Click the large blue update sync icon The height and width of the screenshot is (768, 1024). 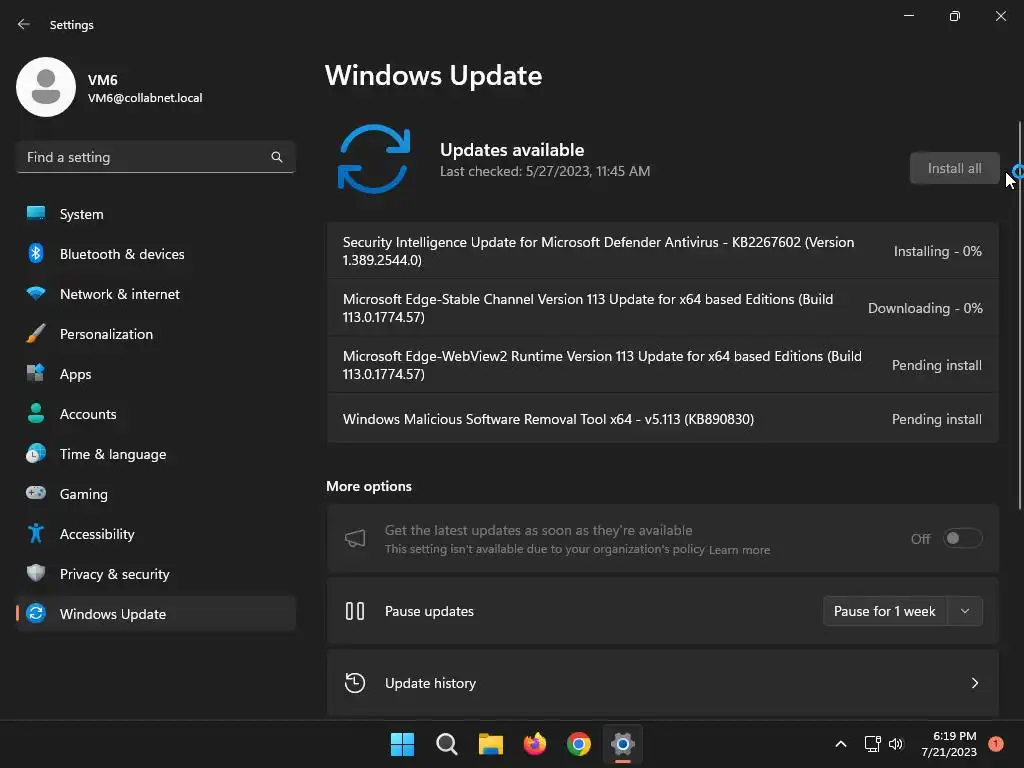point(374,159)
